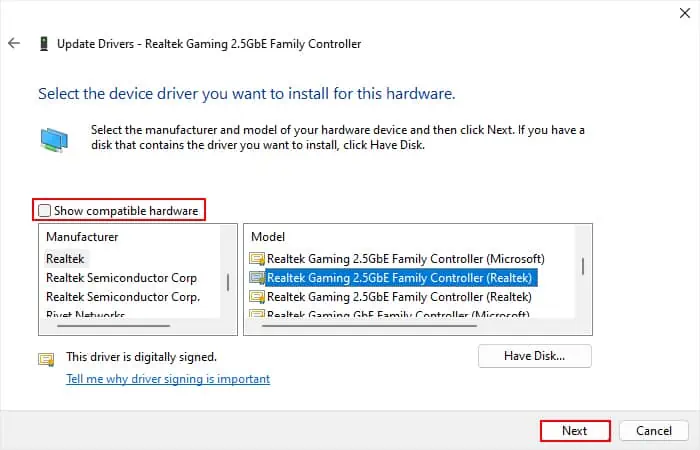Enable the Show compatible hardware checkbox
Viewport: 700px width, 450px height.
(44, 211)
